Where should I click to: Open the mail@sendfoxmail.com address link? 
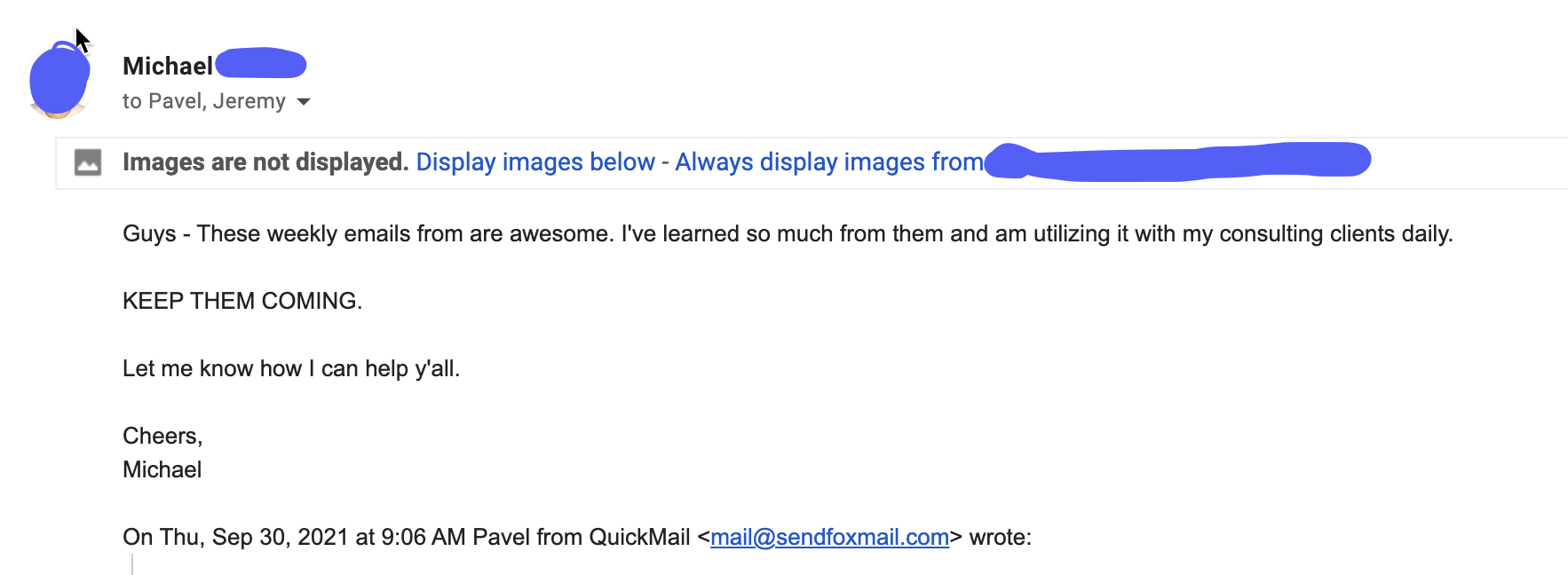point(829,538)
